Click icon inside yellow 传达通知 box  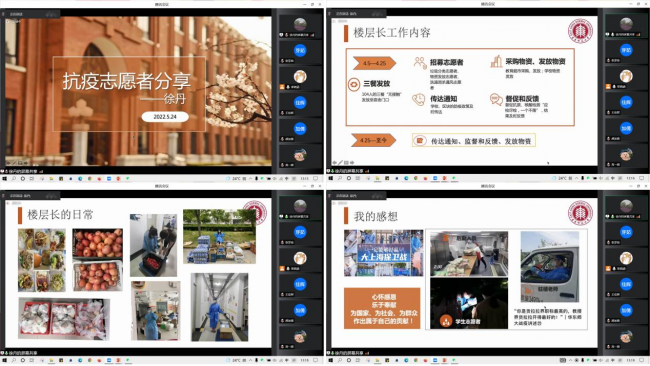(x=420, y=141)
